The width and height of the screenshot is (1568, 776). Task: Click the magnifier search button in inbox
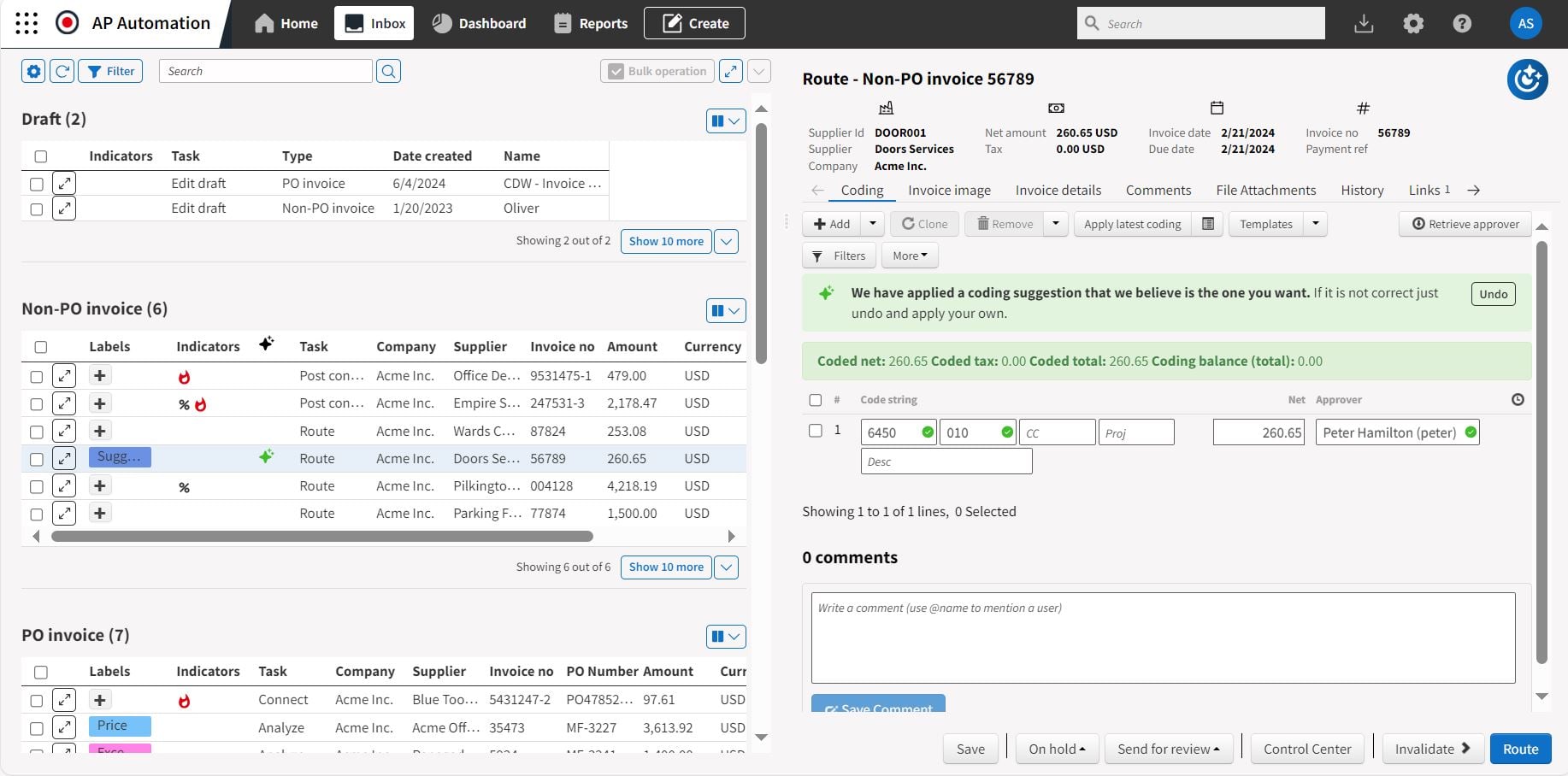coord(388,71)
